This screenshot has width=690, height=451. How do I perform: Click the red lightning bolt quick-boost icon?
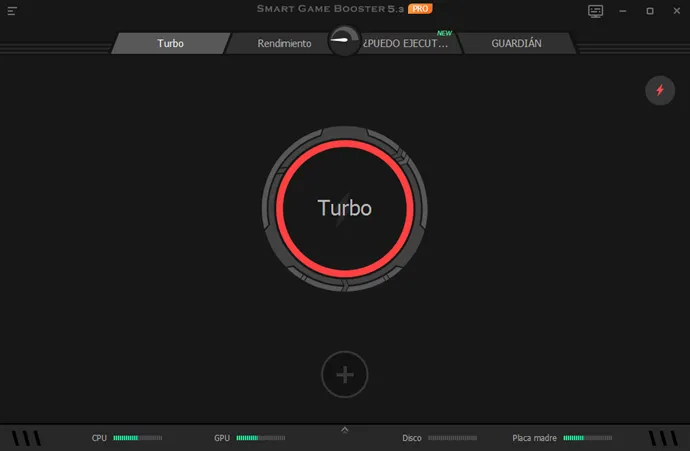660,91
